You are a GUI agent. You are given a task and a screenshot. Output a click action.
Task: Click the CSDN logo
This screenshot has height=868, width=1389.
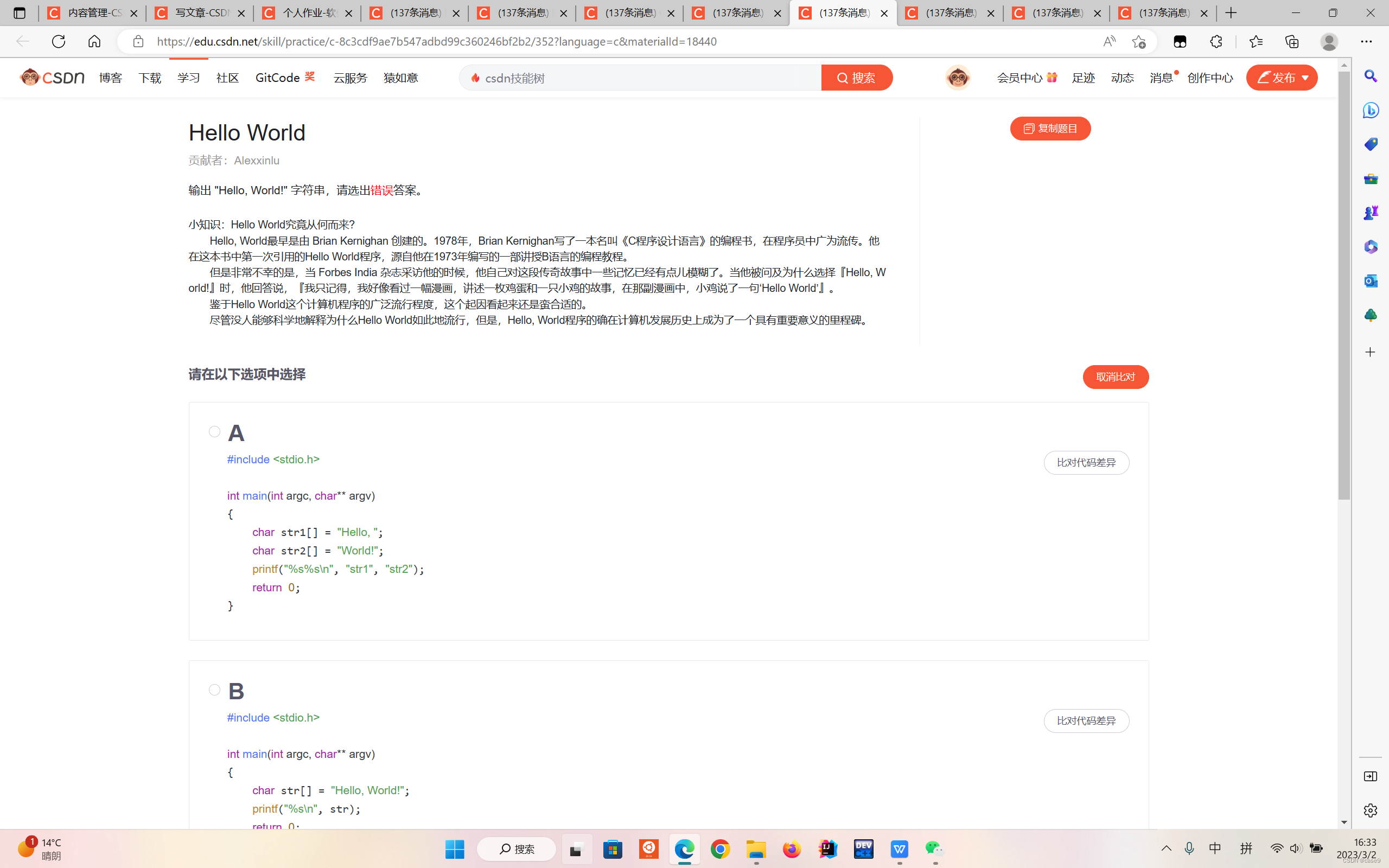52,77
